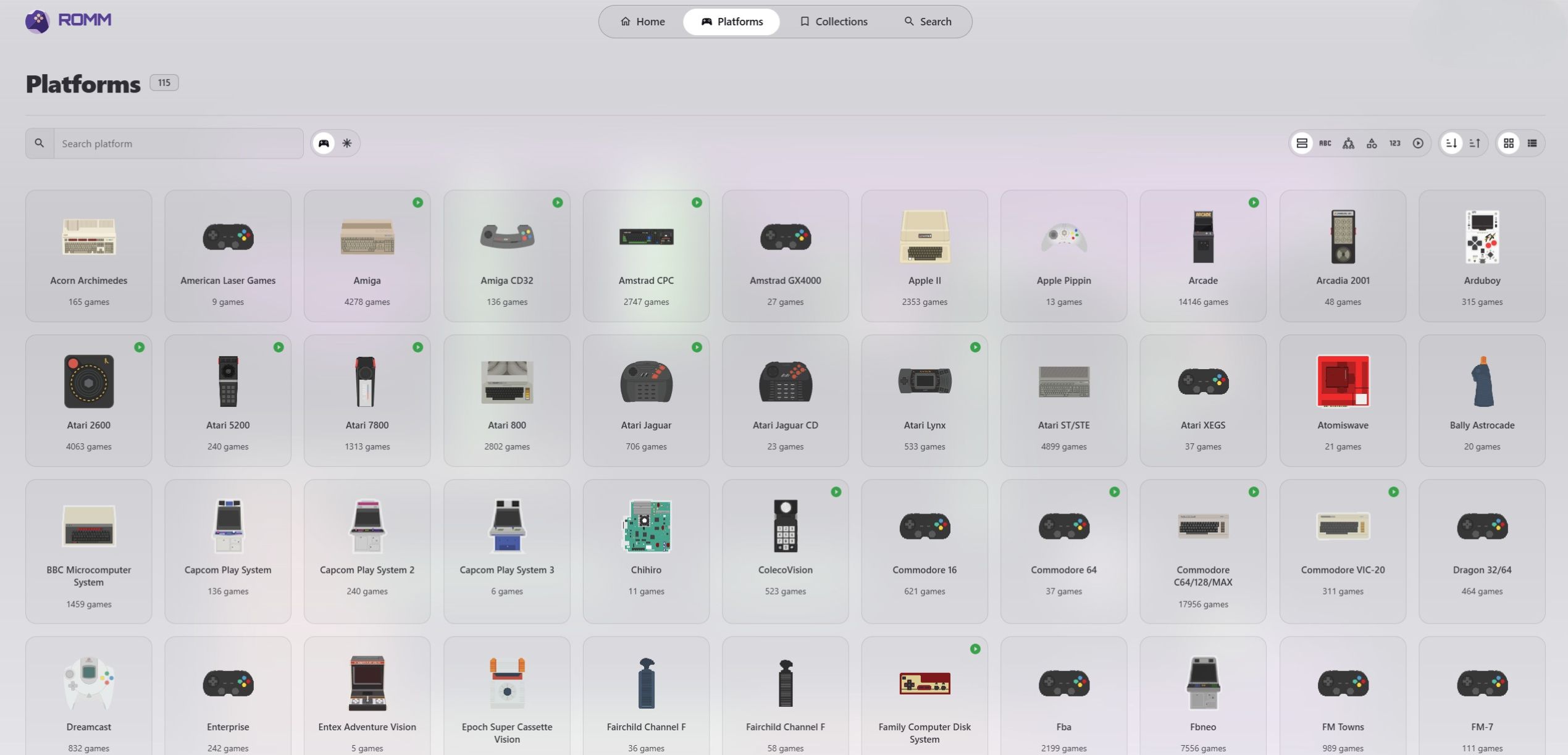This screenshot has width=1568, height=755.
Task: Select the Capcom Play System 2 title
Action: tap(367, 570)
